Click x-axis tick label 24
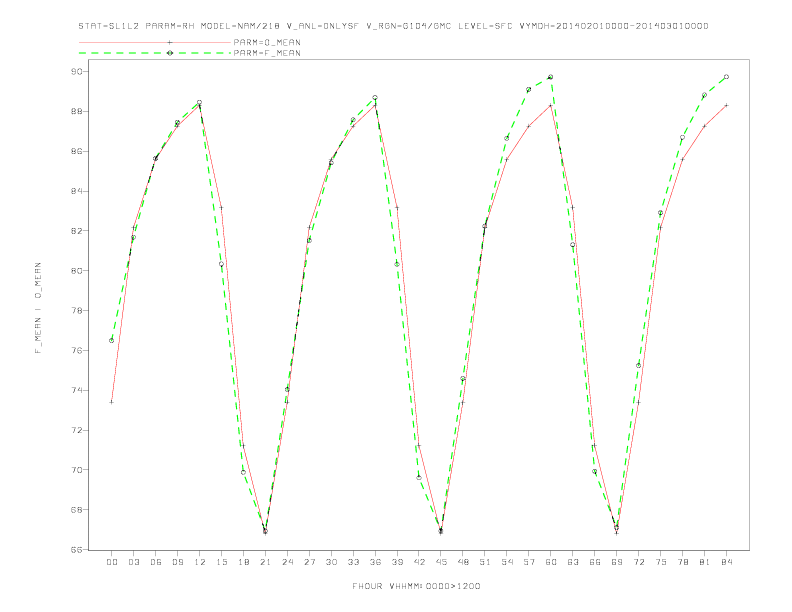 click(x=287, y=562)
